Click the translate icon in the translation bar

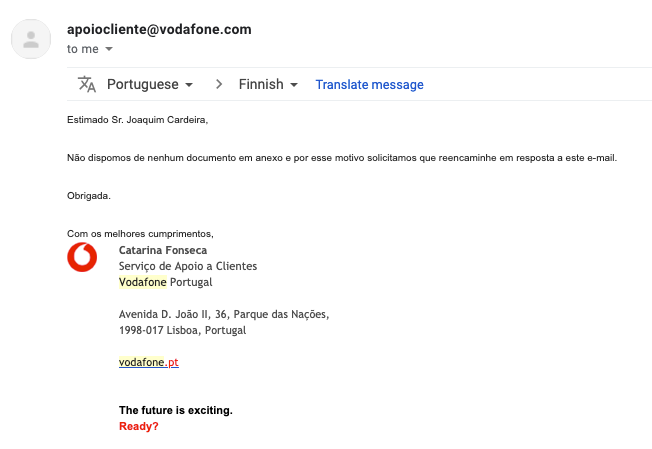click(87, 84)
